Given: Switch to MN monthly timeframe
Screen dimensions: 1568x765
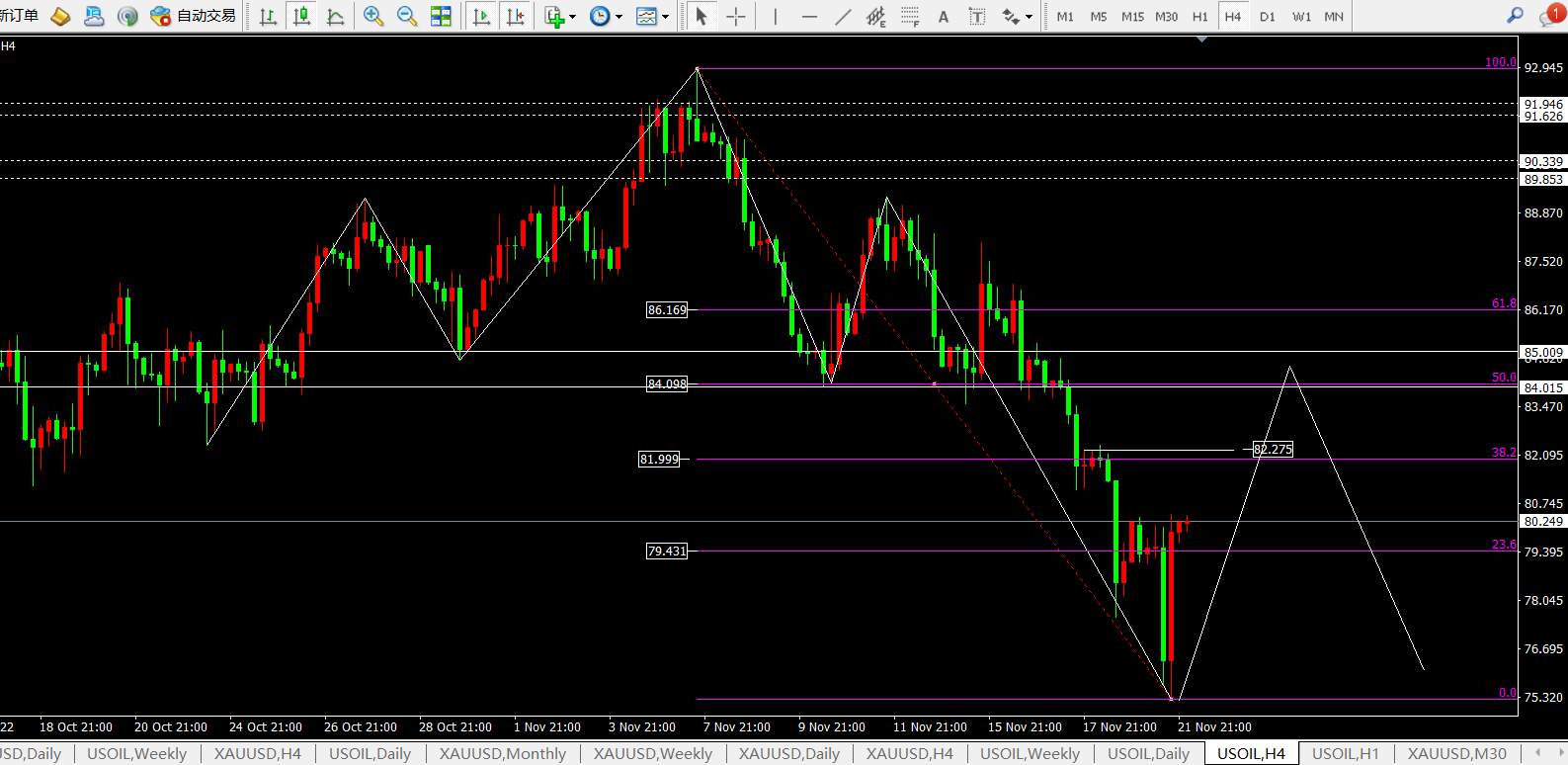Looking at the screenshot, I should [1334, 17].
